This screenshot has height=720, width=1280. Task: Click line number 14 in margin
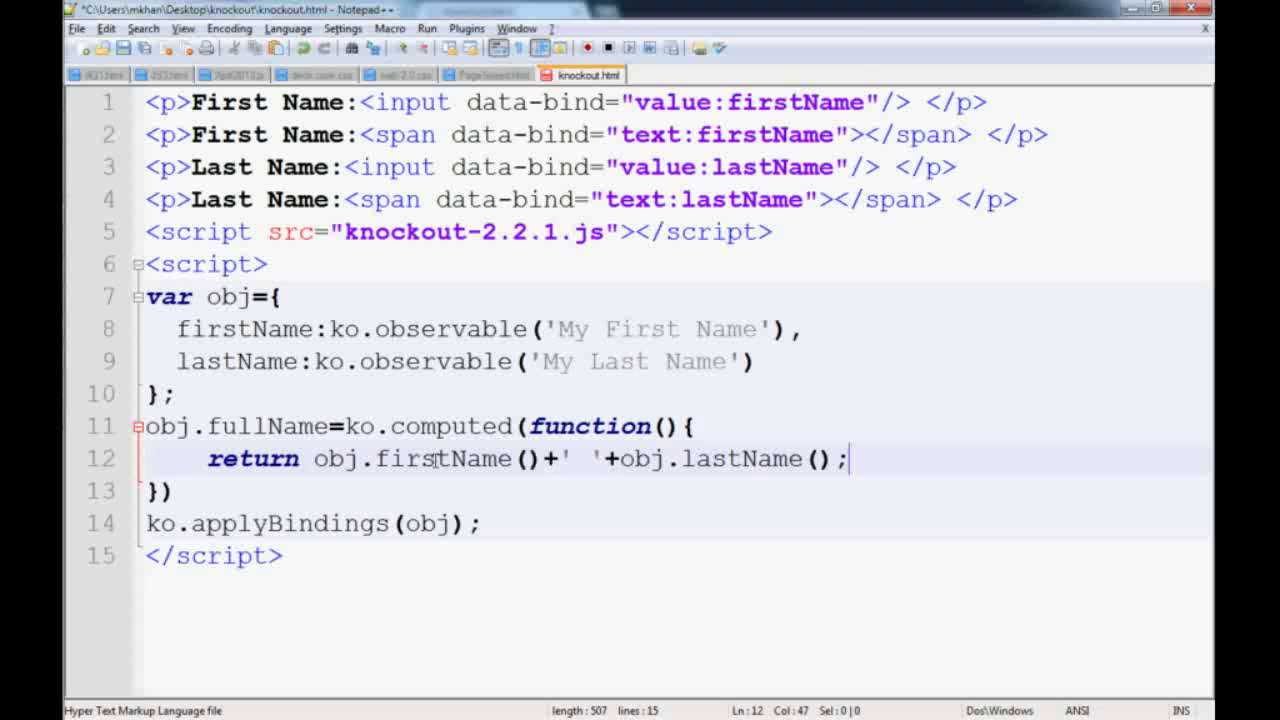[101, 523]
